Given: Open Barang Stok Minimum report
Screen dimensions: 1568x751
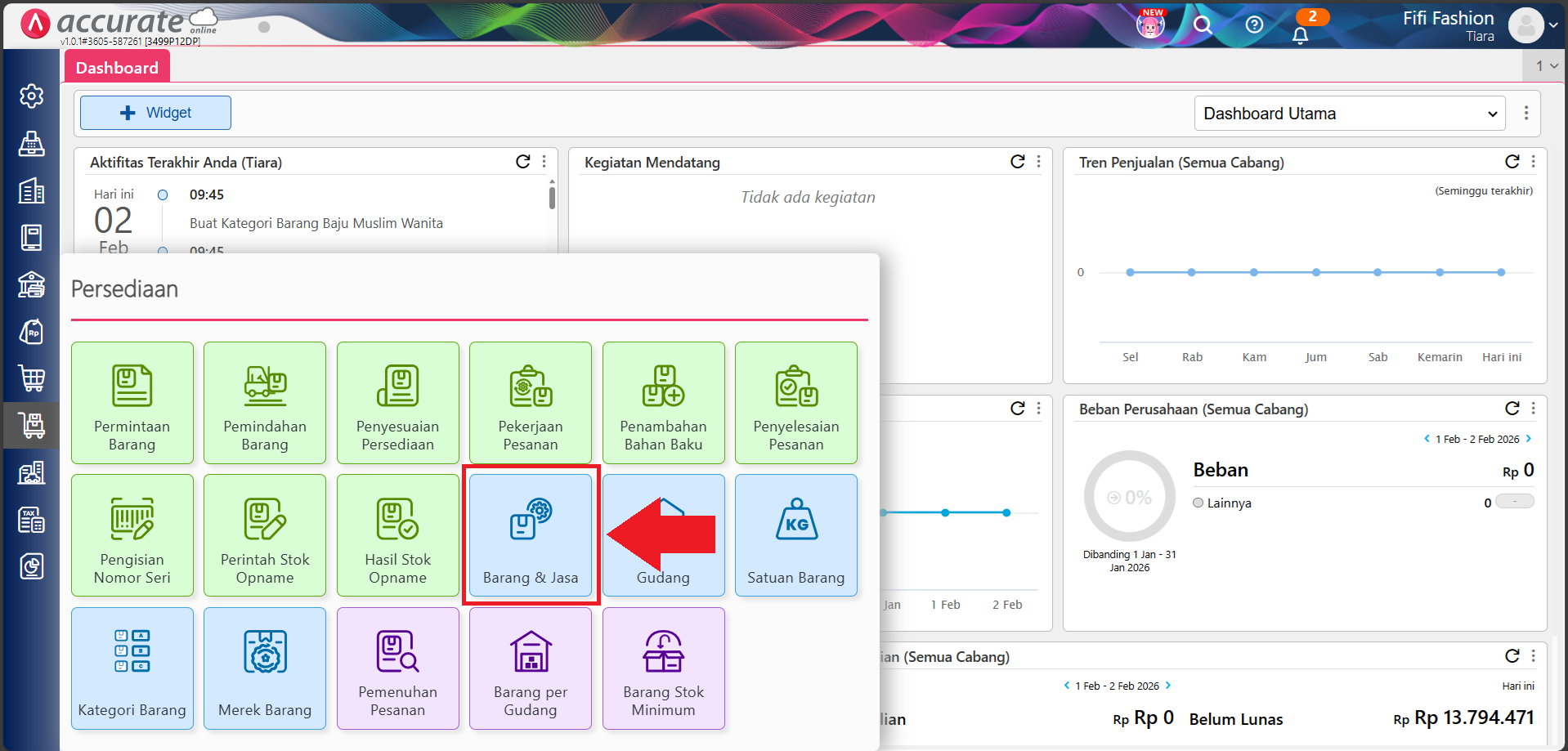Looking at the screenshot, I should click(663, 668).
